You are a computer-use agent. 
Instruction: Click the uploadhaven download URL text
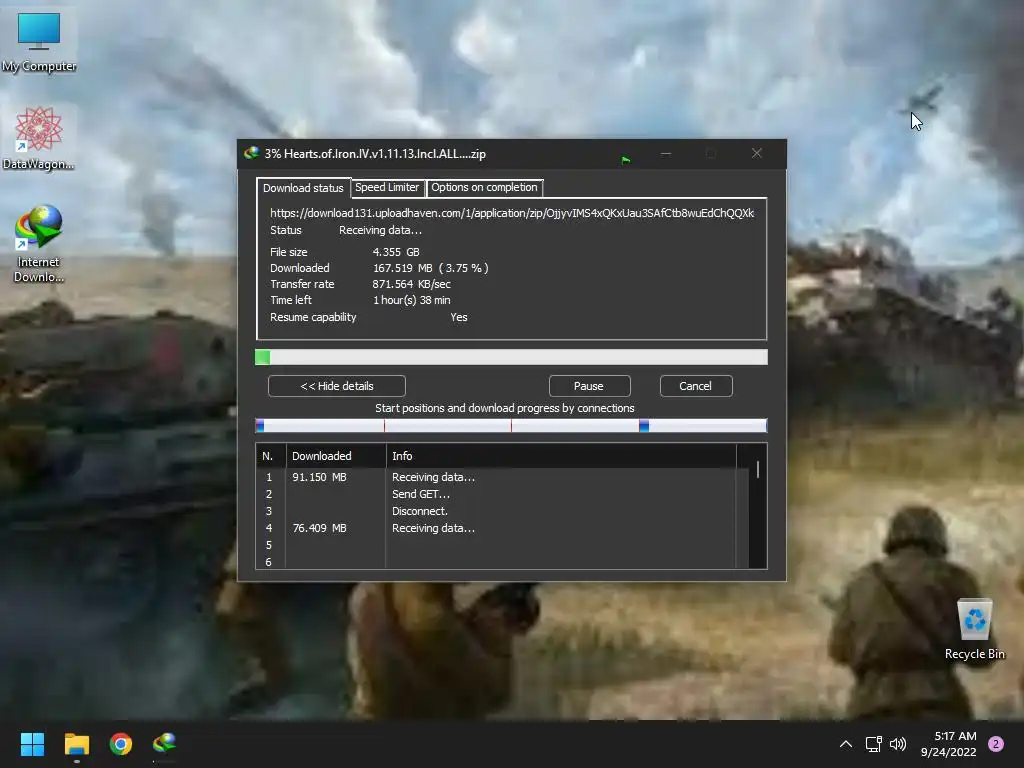pos(512,213)
